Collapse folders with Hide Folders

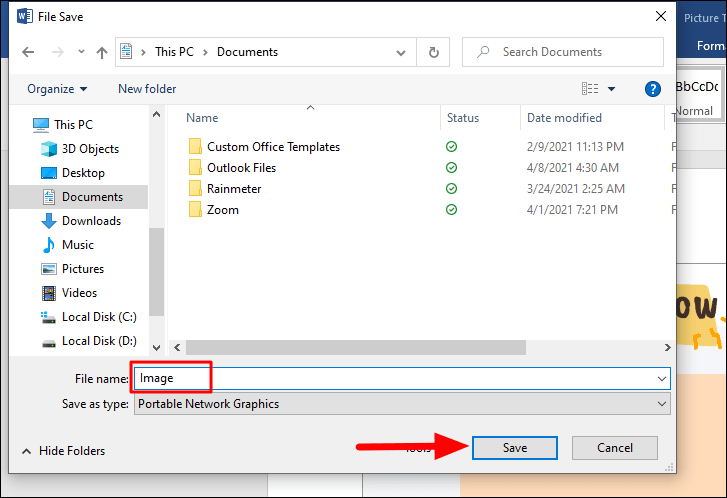coord(62,451)
